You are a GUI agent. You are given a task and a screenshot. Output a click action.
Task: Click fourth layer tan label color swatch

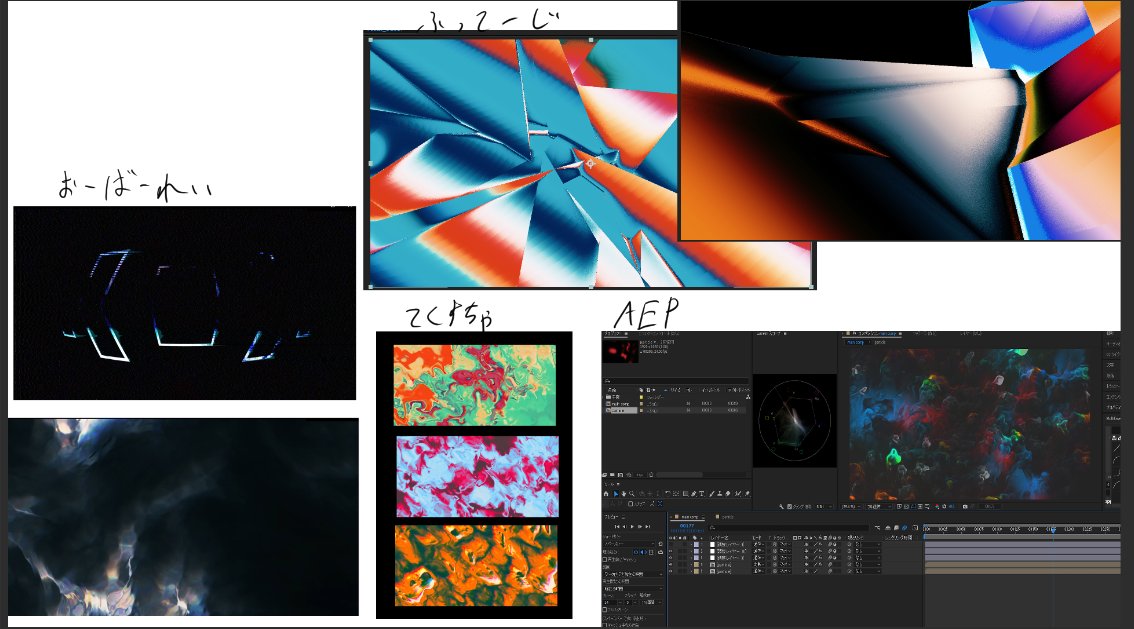(x=696, y=565)
